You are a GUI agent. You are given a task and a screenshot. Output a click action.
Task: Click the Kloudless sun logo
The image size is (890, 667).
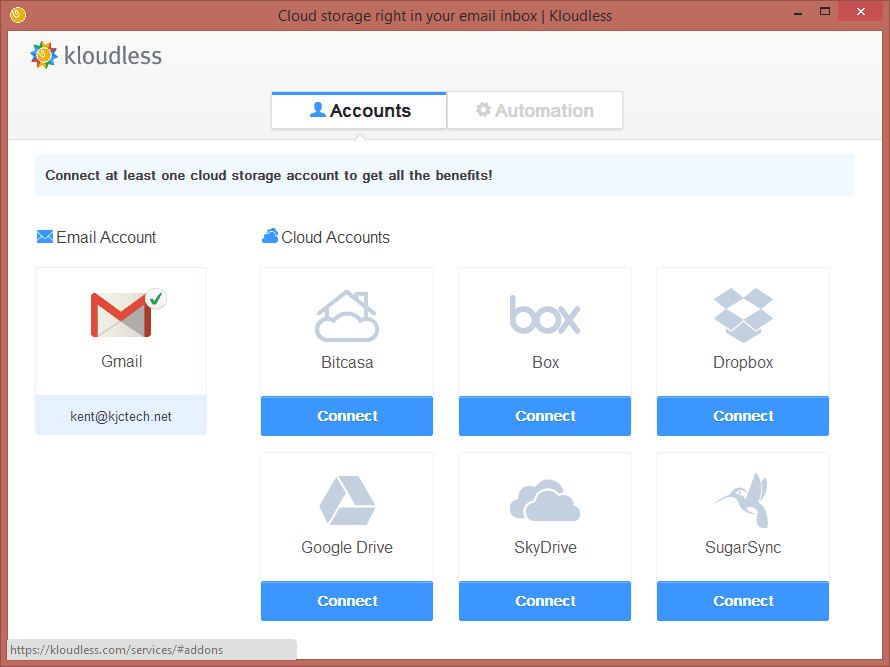44,55
